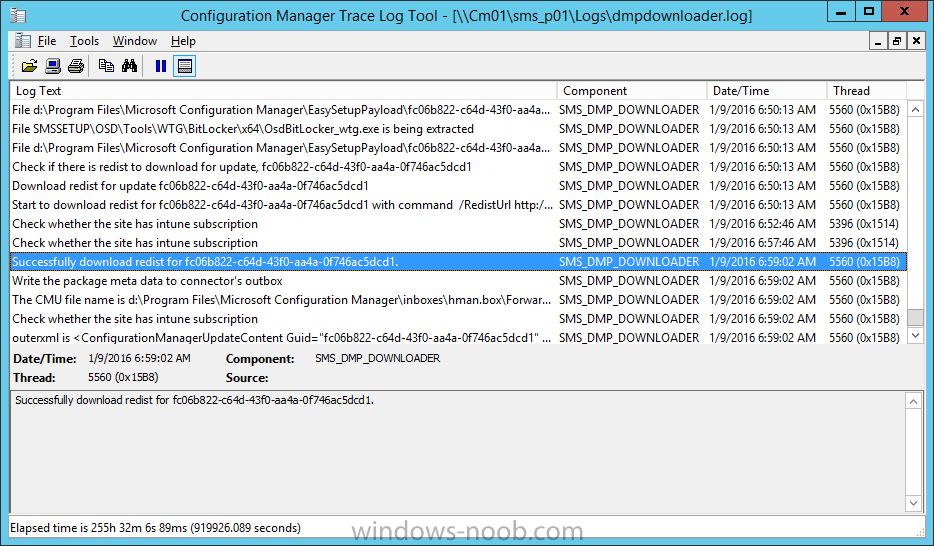
Task: Click the application icon in the title bar
Action: coord(18,15)
